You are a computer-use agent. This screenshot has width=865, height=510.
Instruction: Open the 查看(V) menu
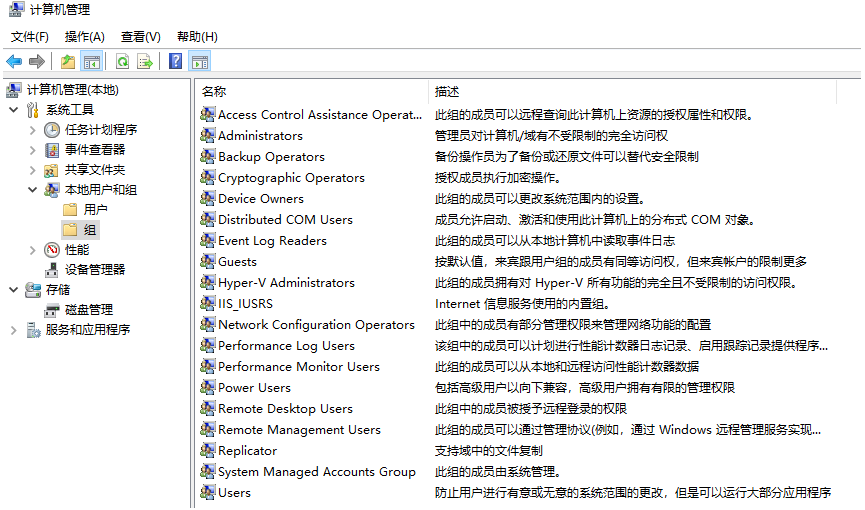coord(141,37)
